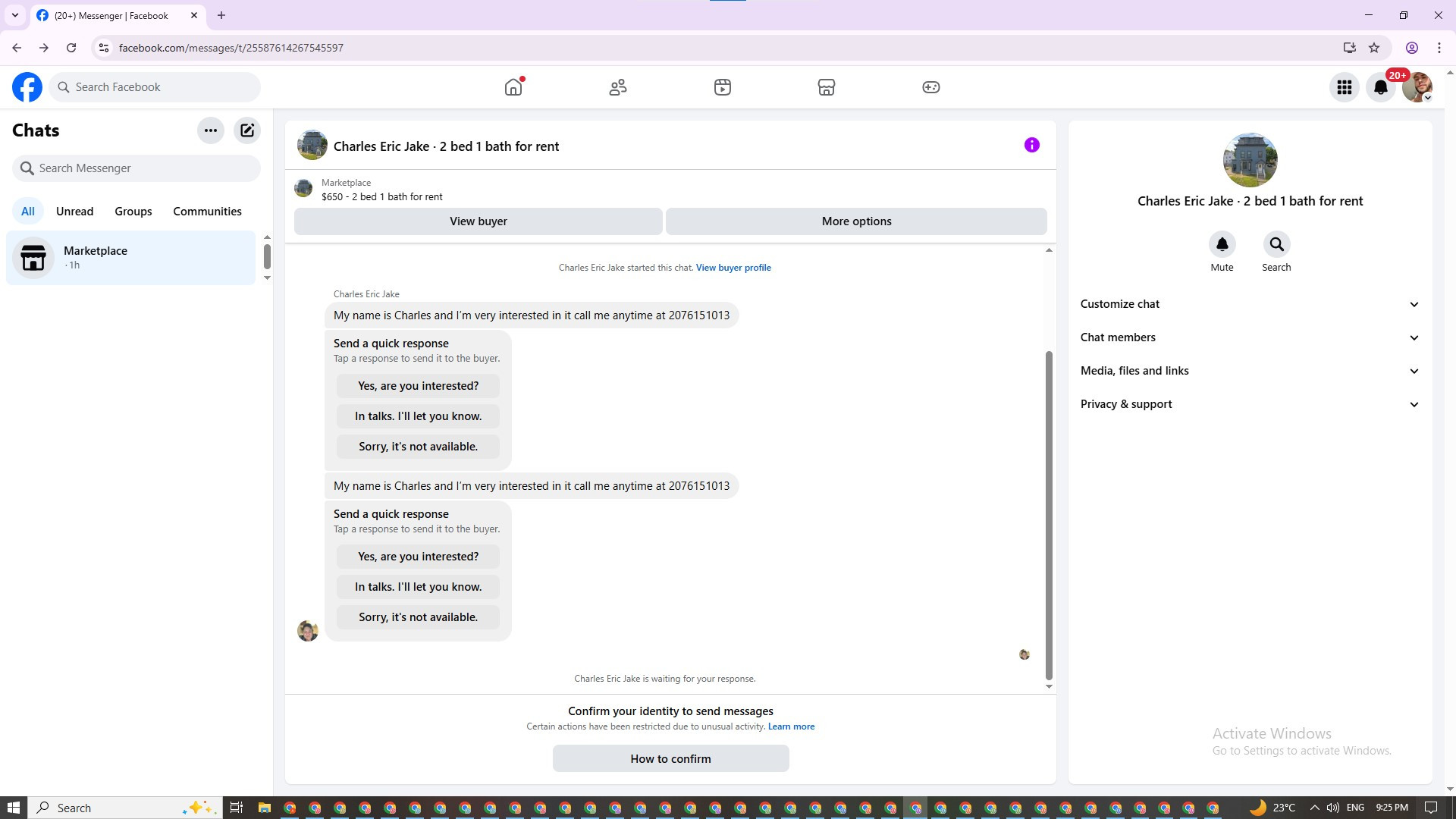Open the Facebook menu grid icon
Image resolution: width=1456 pixels, height=819 pixels.
pyautogui.click(x=1344, y=87)
